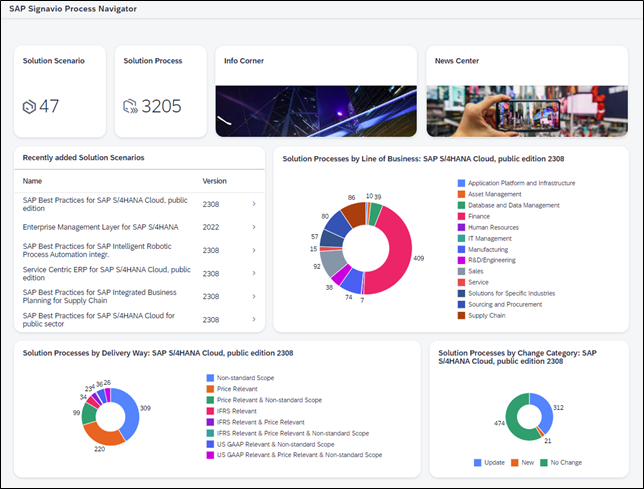Click Solution Processes by Change Category heading

518,357
